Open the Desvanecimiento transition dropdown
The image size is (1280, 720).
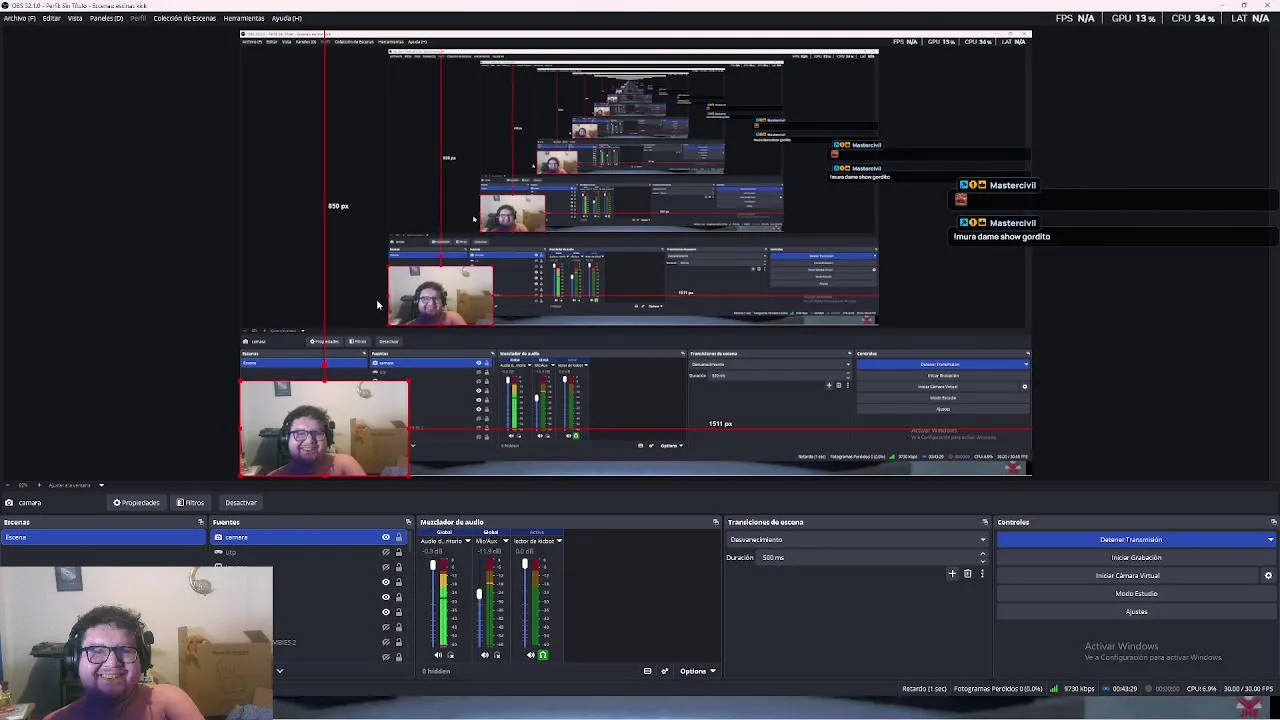(857, 540)
